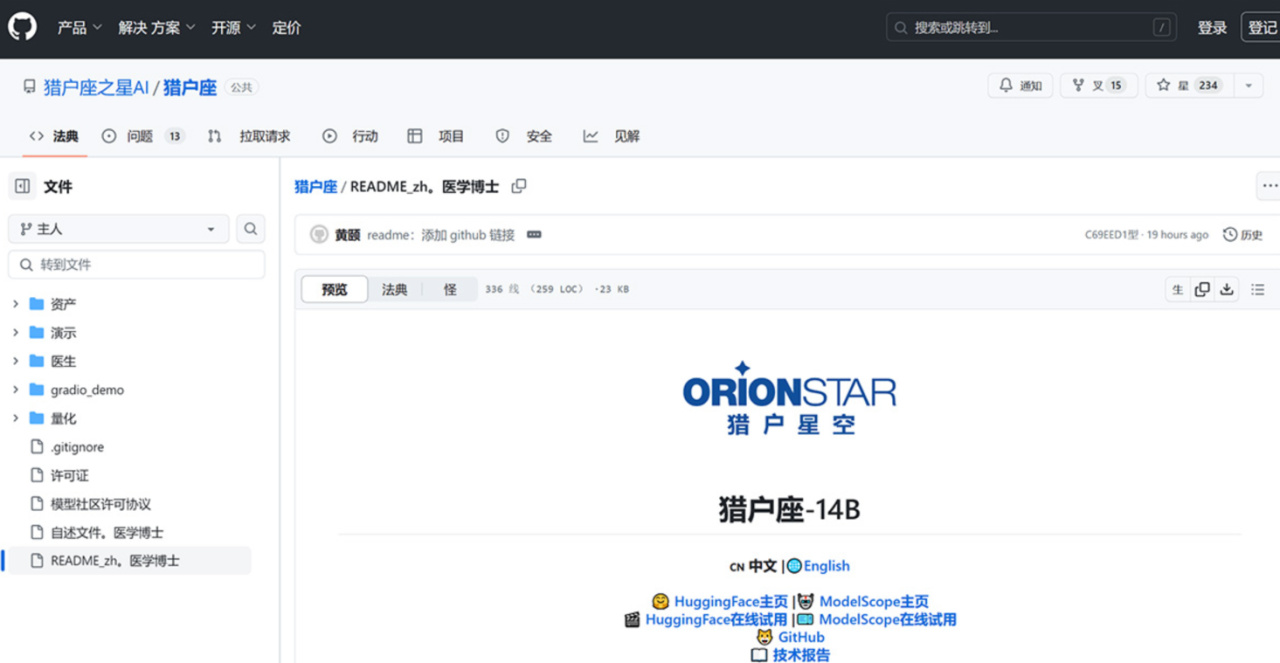1280x663 pixels.
Task: Expand the 资产 folder chevron
Action: coord(15,304)
